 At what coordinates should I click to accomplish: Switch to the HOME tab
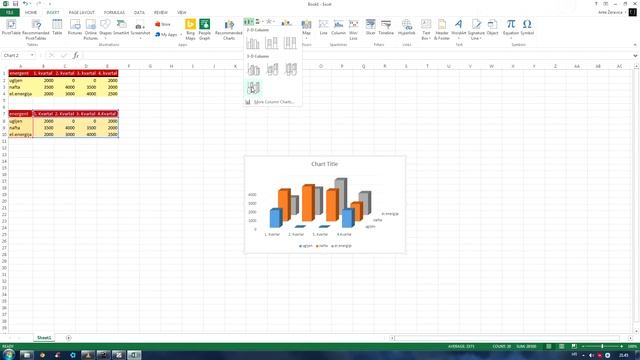pos(31,13)
